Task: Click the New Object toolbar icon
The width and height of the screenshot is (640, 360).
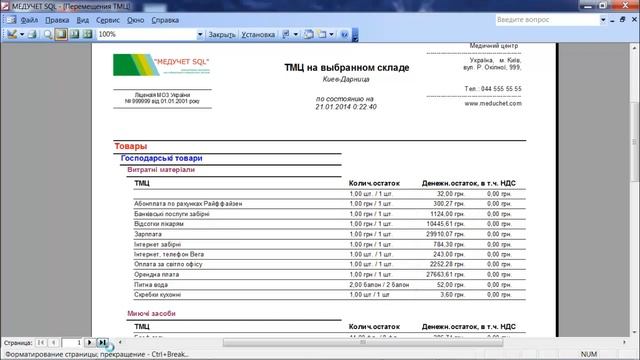Action: tap(322, 34)
